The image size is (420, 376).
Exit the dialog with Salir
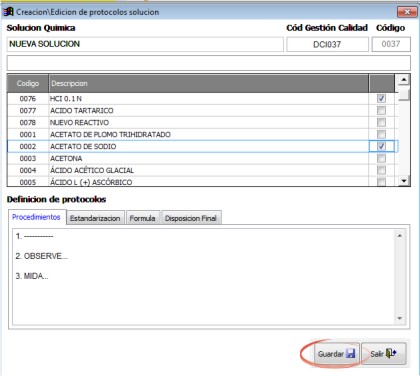coord(384,354)
